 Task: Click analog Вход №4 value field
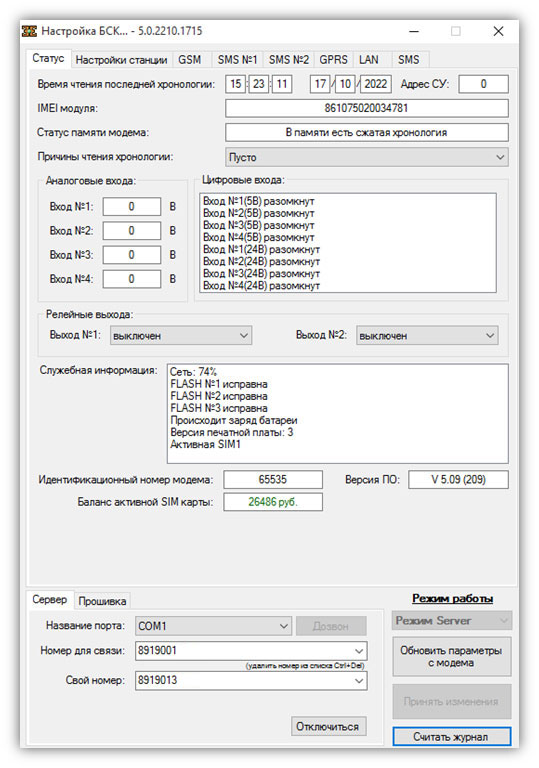pos(131,279)
